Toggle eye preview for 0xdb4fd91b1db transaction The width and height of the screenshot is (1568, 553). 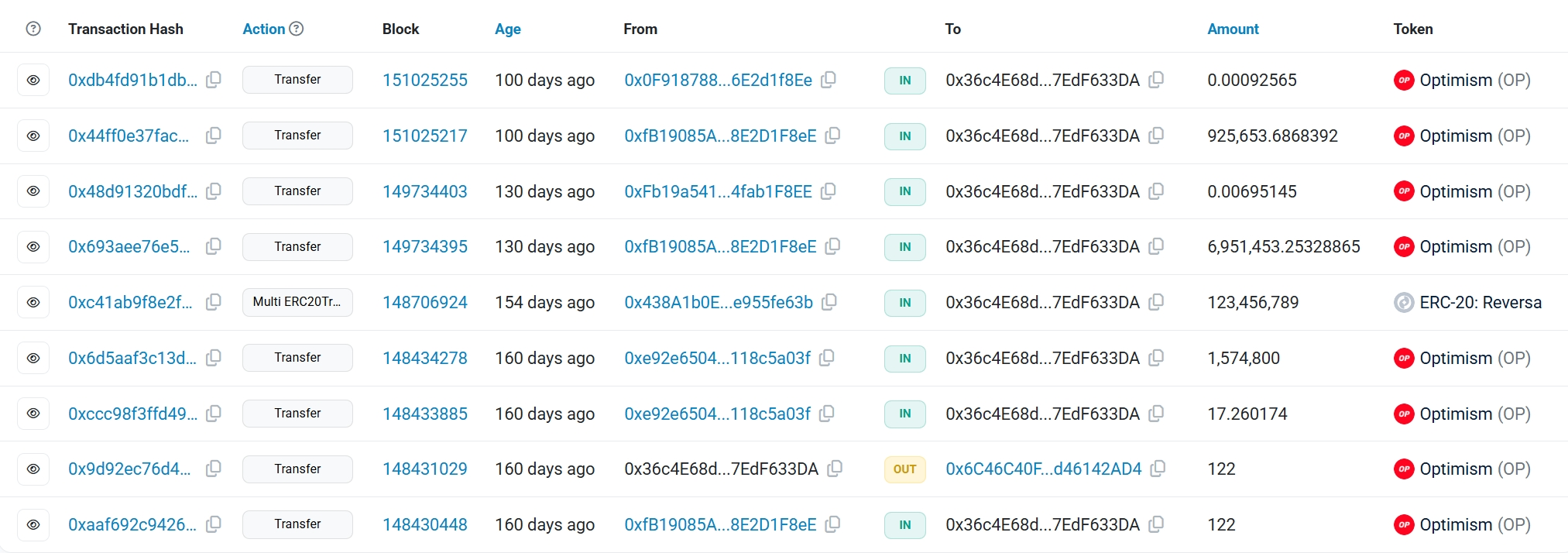tap(33, 80)
